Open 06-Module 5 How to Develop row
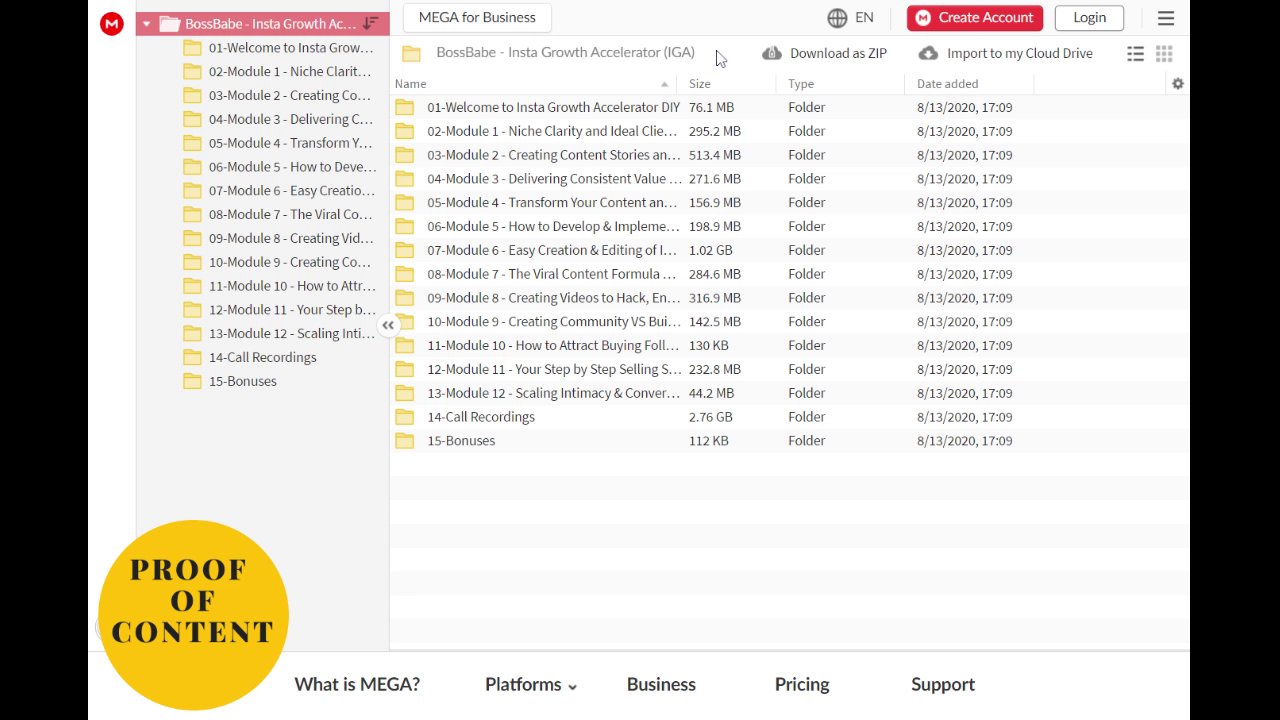The width and height of the screenshot is (1280, 720). [789, 227]
